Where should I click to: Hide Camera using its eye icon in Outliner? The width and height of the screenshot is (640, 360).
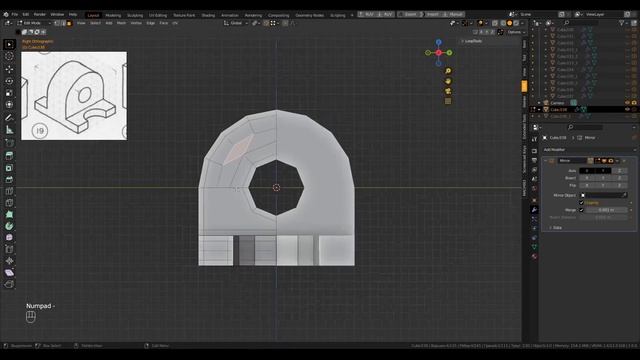point(627,103)
